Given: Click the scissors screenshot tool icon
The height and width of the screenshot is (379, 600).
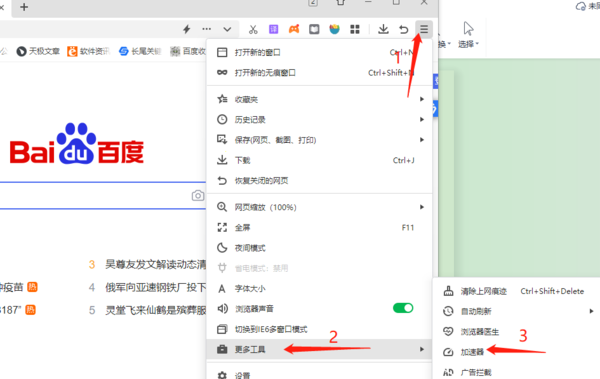Looking at the screenshot, I should click(x=253, y=29).
